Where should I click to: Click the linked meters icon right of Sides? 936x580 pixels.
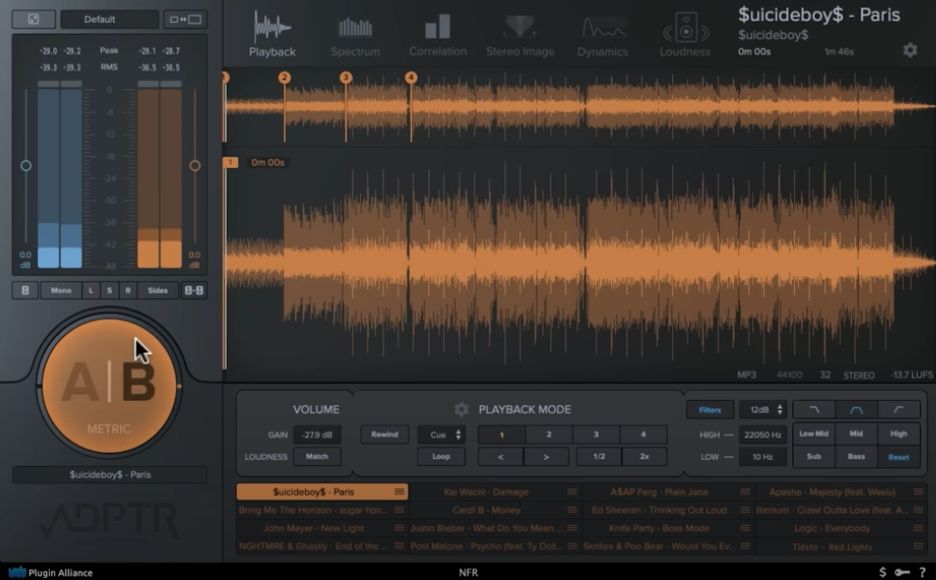194,291
